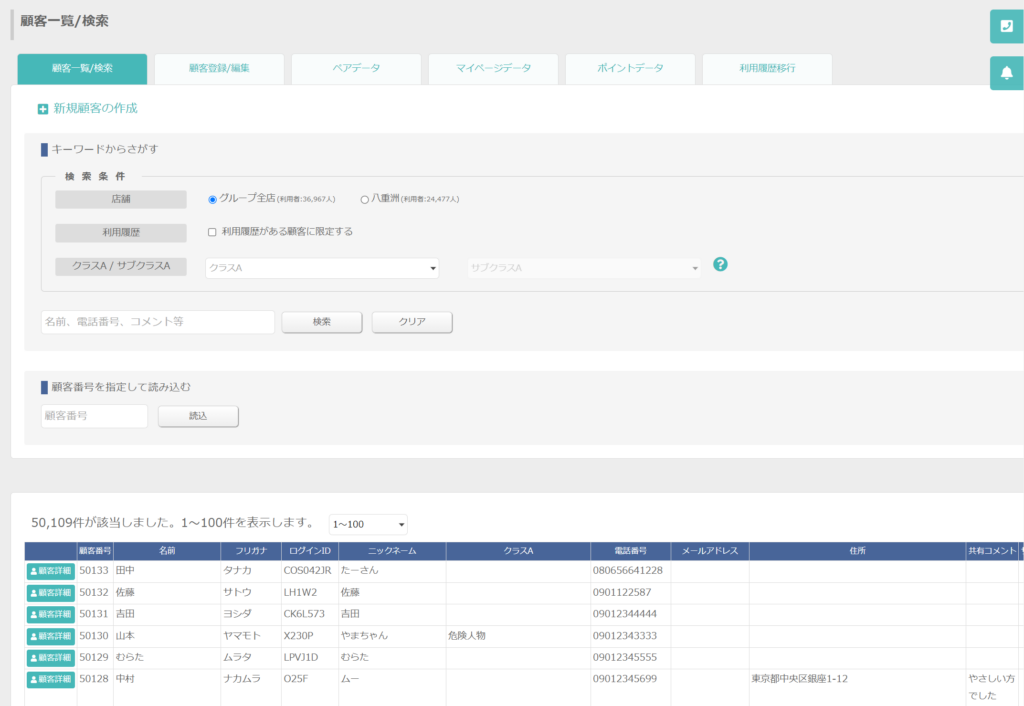Screen dimensions: 1024x706
Task: Switch to the 顧客登録/編集 tab
Action: click(x=219, y=69)
